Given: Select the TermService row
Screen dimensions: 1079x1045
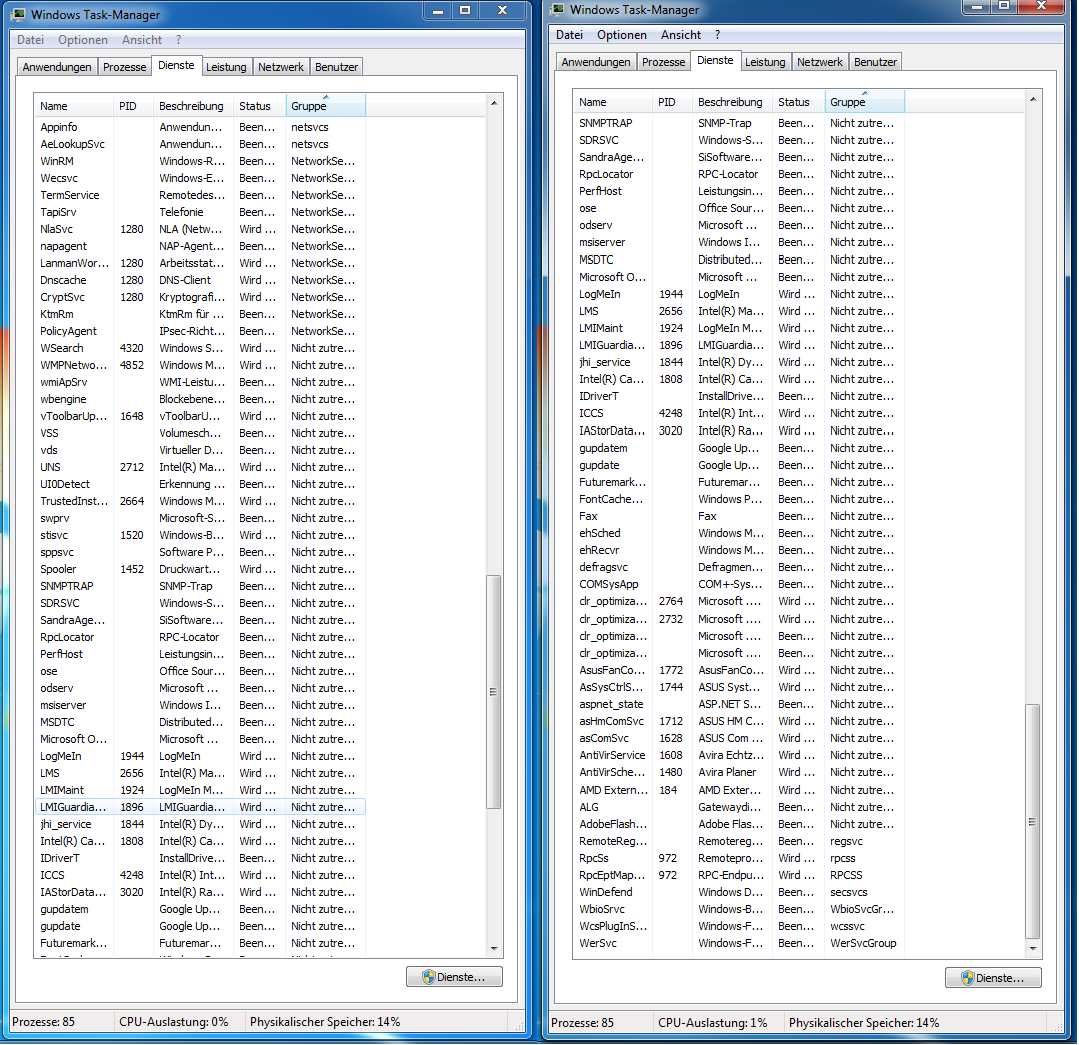Looking at the screenshot, I should point(200,195).
